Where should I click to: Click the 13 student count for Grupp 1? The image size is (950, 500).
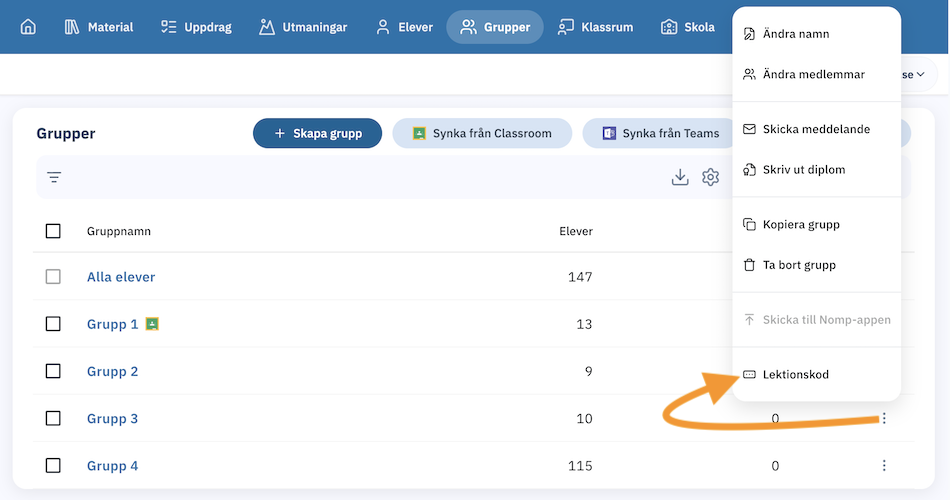click(x=584, y=324)
